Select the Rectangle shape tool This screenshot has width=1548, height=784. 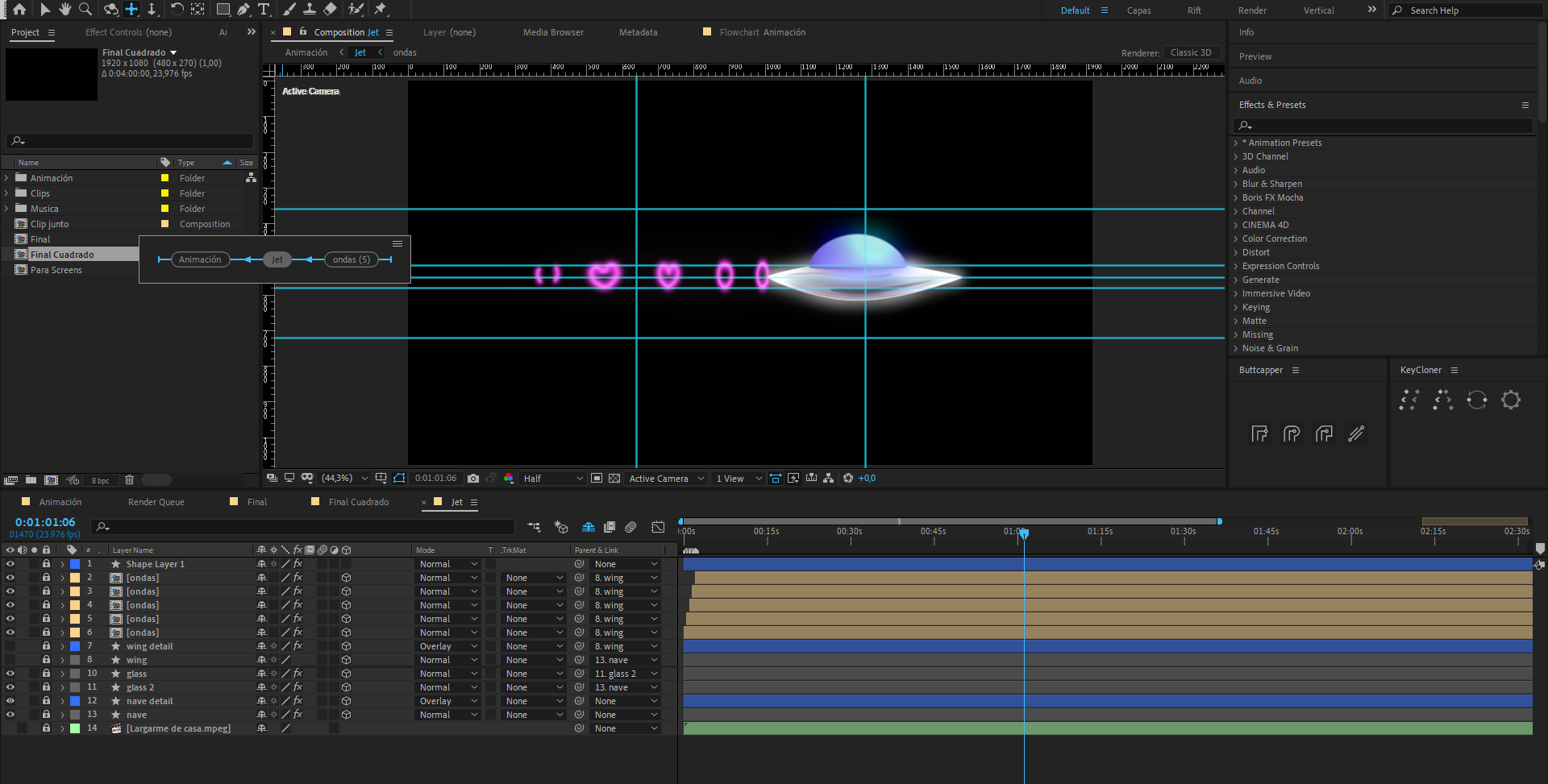pyautogui.click(x=223, y=10)
